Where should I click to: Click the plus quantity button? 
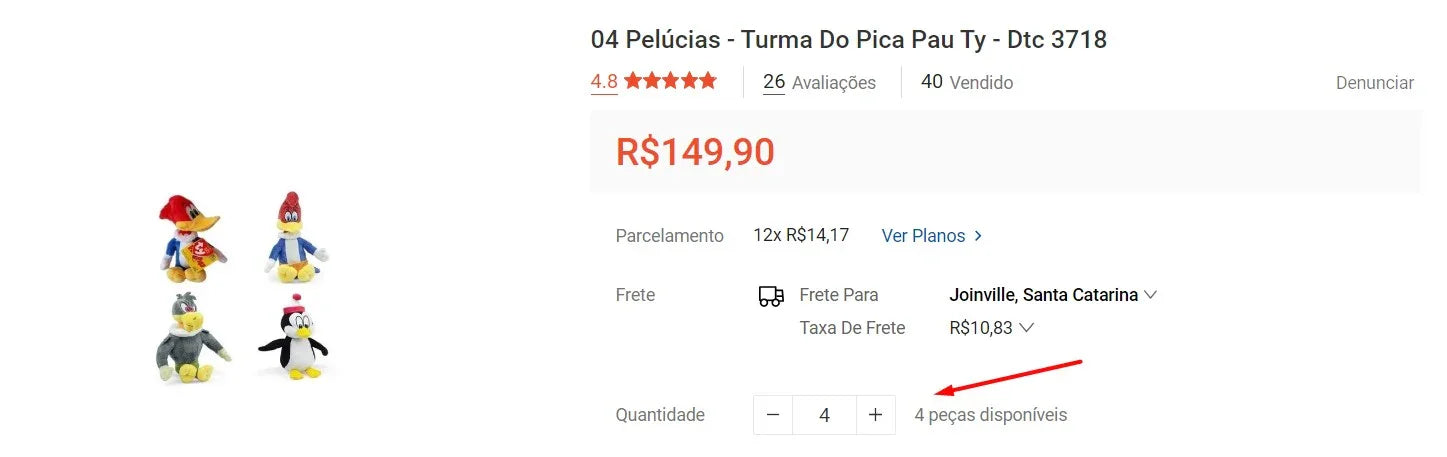875,415
